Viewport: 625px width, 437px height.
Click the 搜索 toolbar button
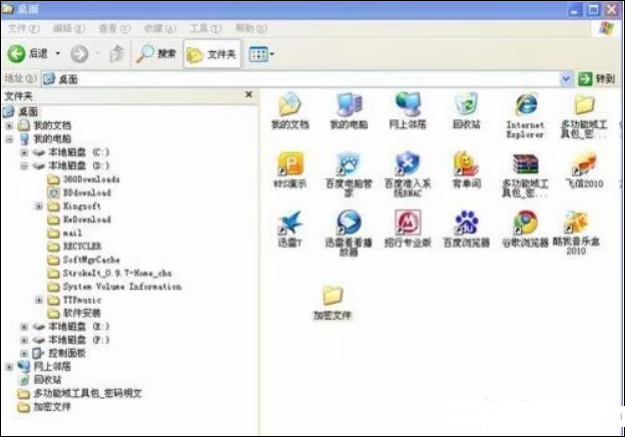[x=157, y=53]
